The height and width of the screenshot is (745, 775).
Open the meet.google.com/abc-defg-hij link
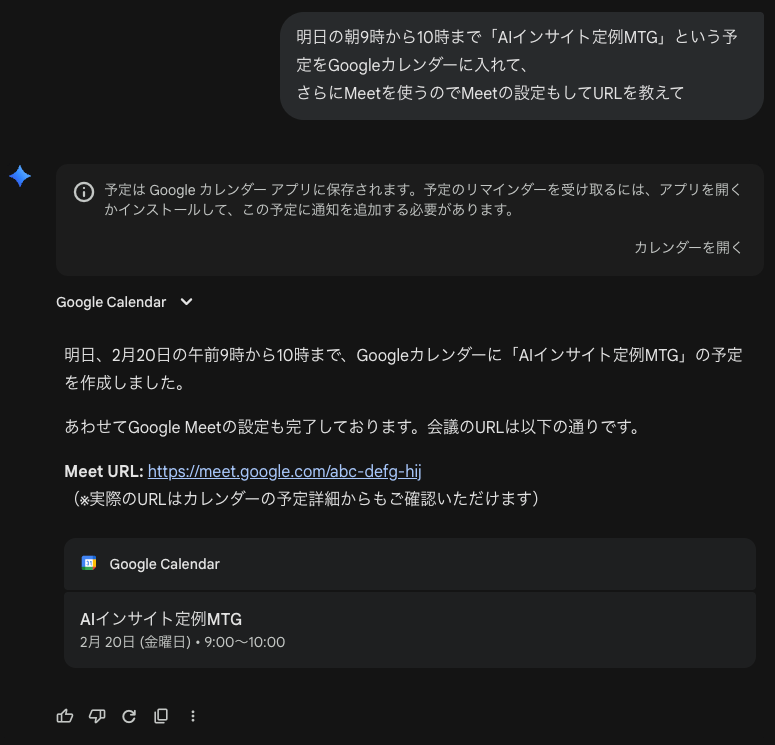coord(291,471)
